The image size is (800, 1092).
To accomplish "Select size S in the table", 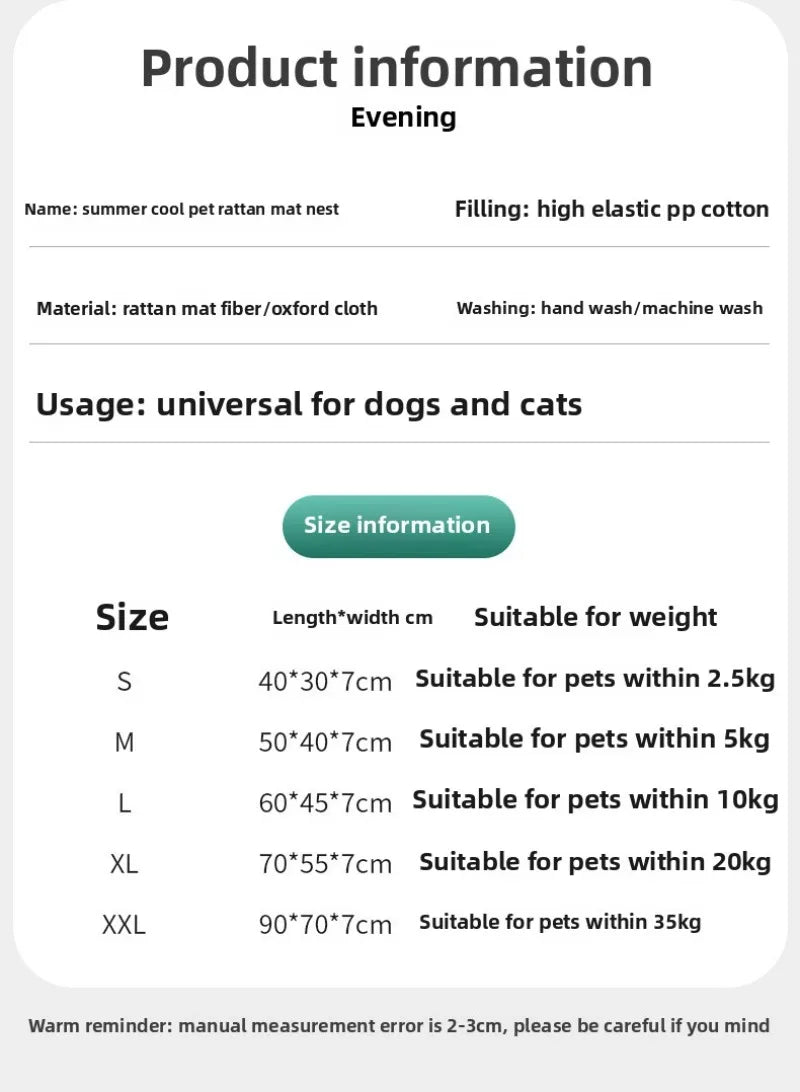I will coord(124,682).
